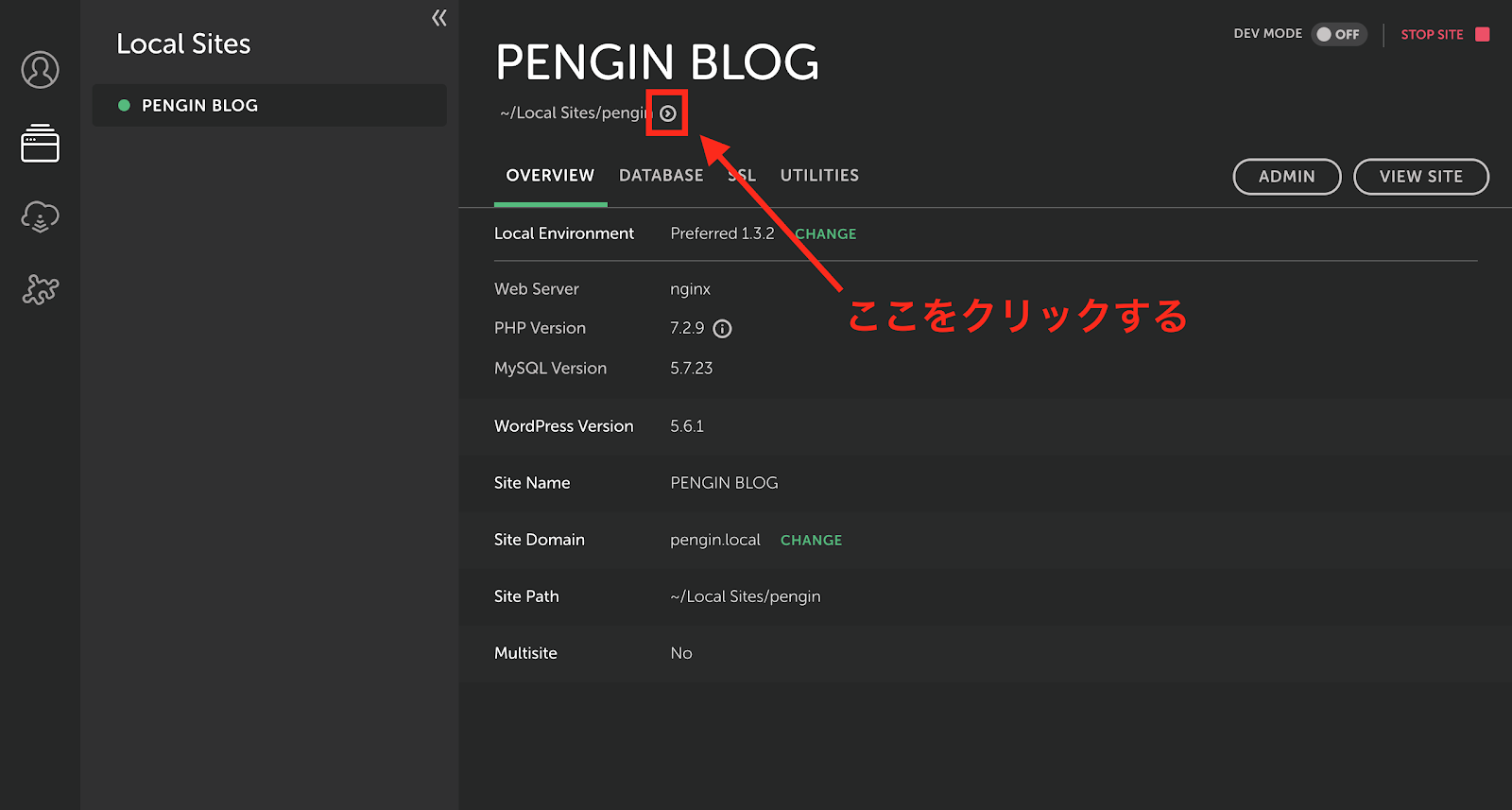Switch to the UTILITIES tab
1512x810 pixels.
(x=819, y=176)
